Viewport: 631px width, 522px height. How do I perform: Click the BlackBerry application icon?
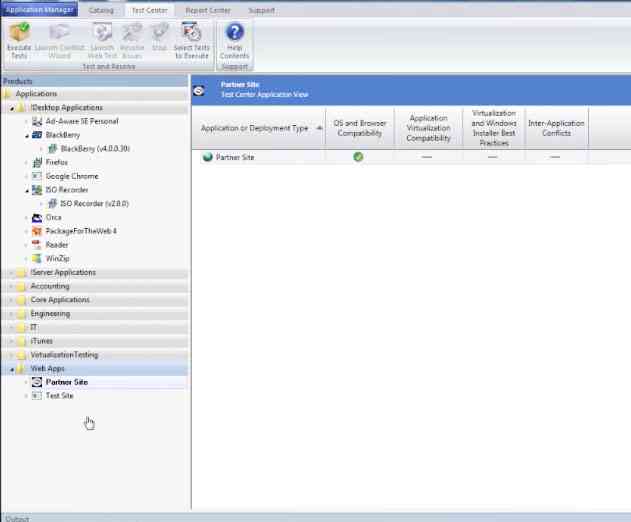pyautogui.click(x=37, y=135)
